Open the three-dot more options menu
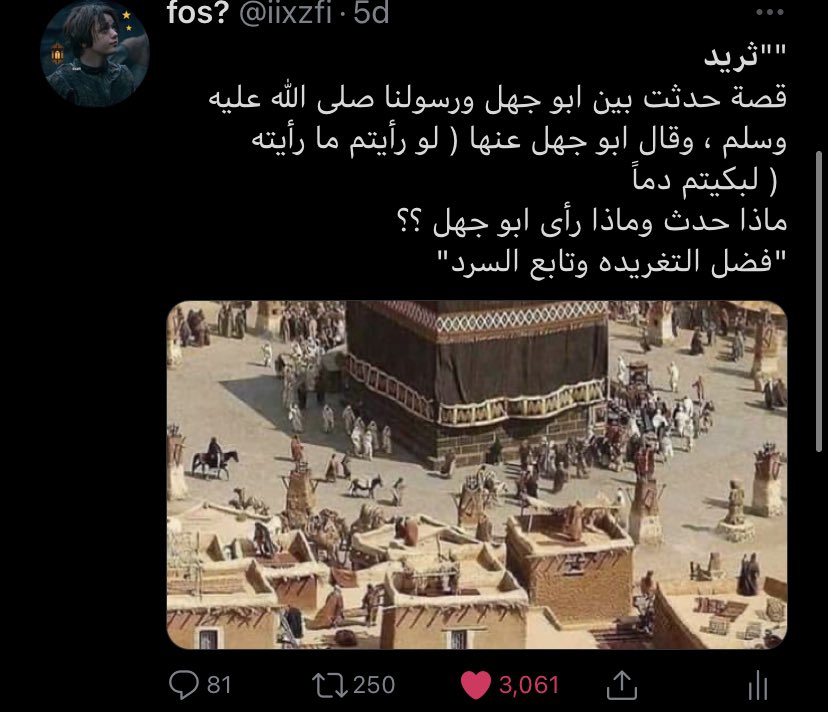The width and height of the screenshot is (828, 712). [x=769, y=12]
